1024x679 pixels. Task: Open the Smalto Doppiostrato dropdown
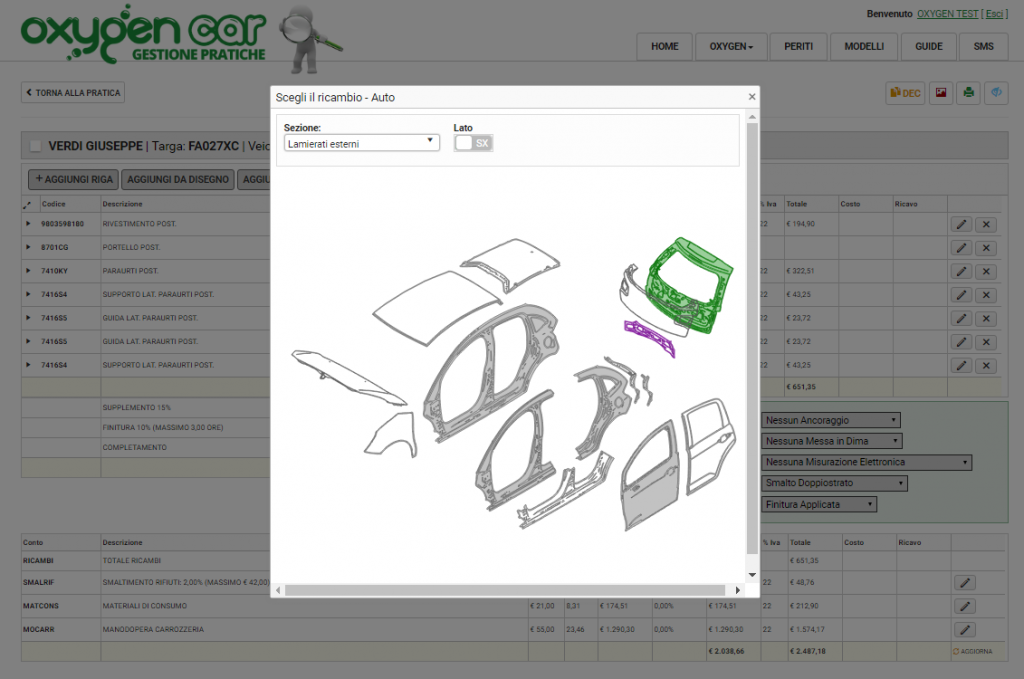click(834, 483)
